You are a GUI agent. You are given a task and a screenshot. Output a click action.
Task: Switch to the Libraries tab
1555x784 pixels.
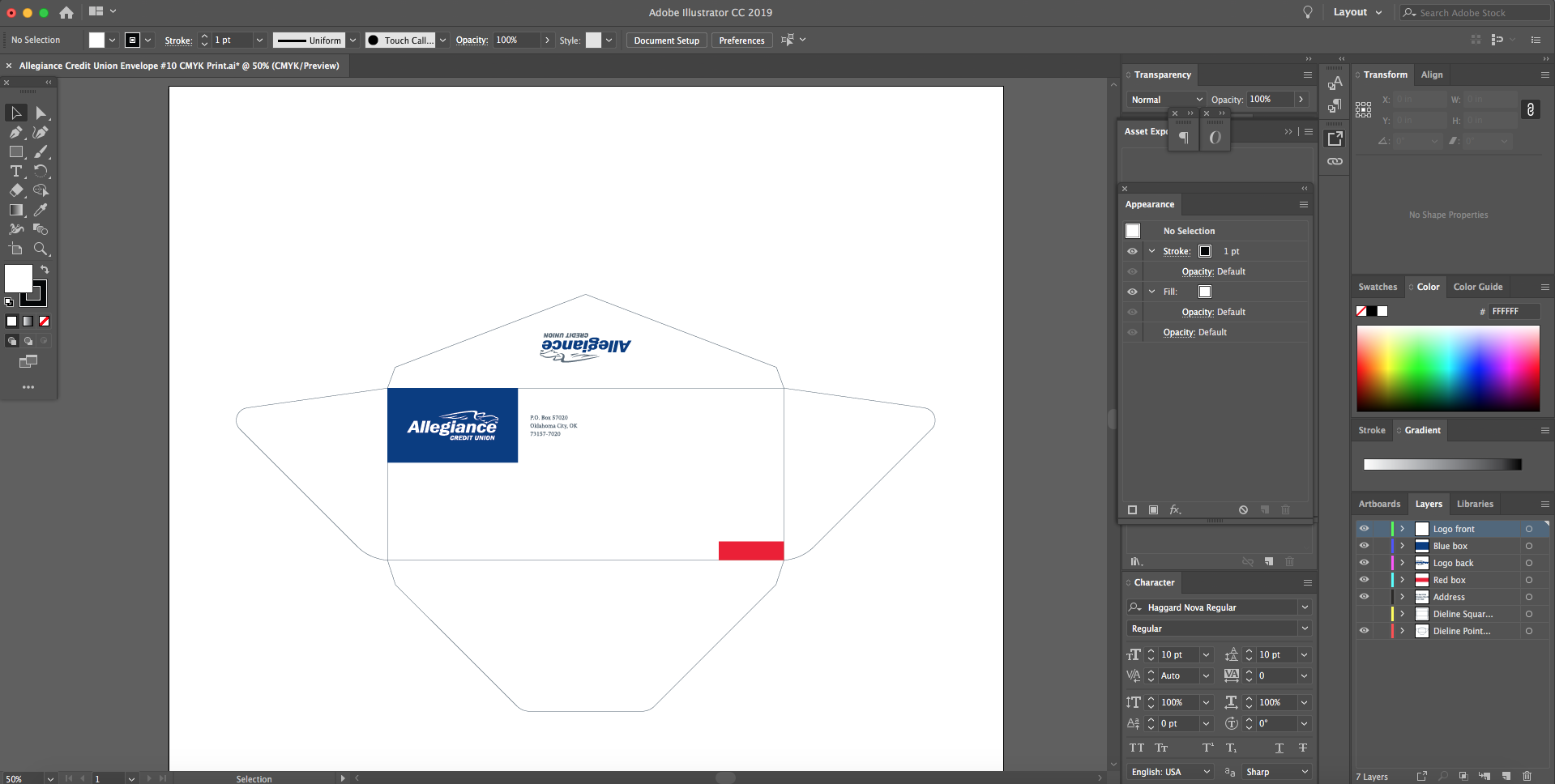[1475, 504]
